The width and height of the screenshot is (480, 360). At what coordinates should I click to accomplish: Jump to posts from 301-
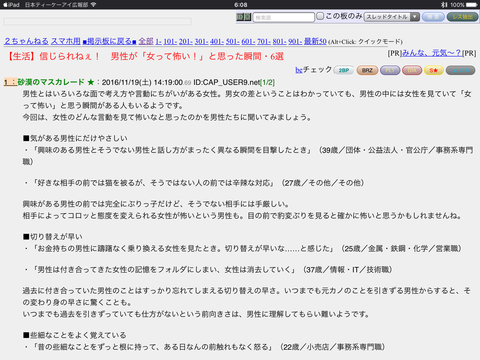click(201, 41)
